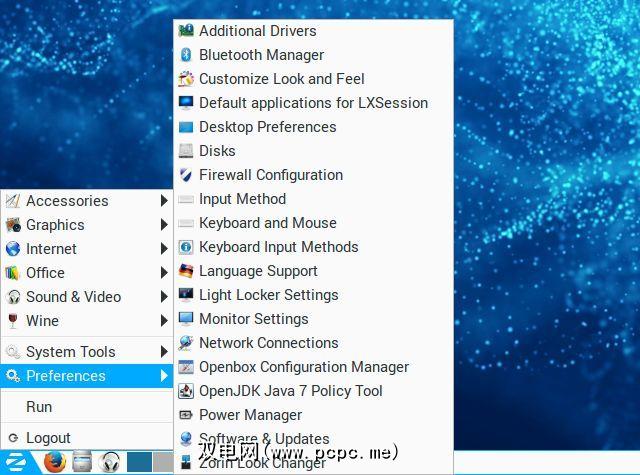Viewport: 640px width, 475px height.
Task: Click the Language Support flag icon
Action: click(186, 271)
